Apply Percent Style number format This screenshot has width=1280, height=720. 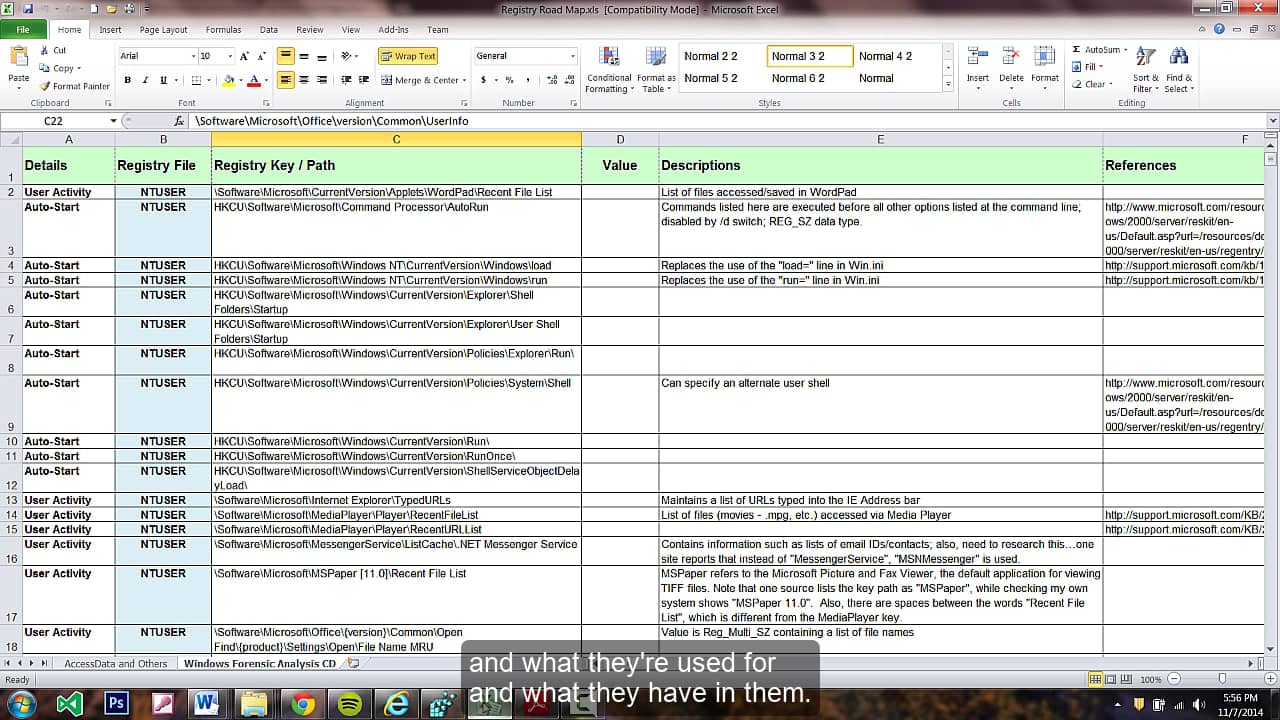[x=509, y=80]
